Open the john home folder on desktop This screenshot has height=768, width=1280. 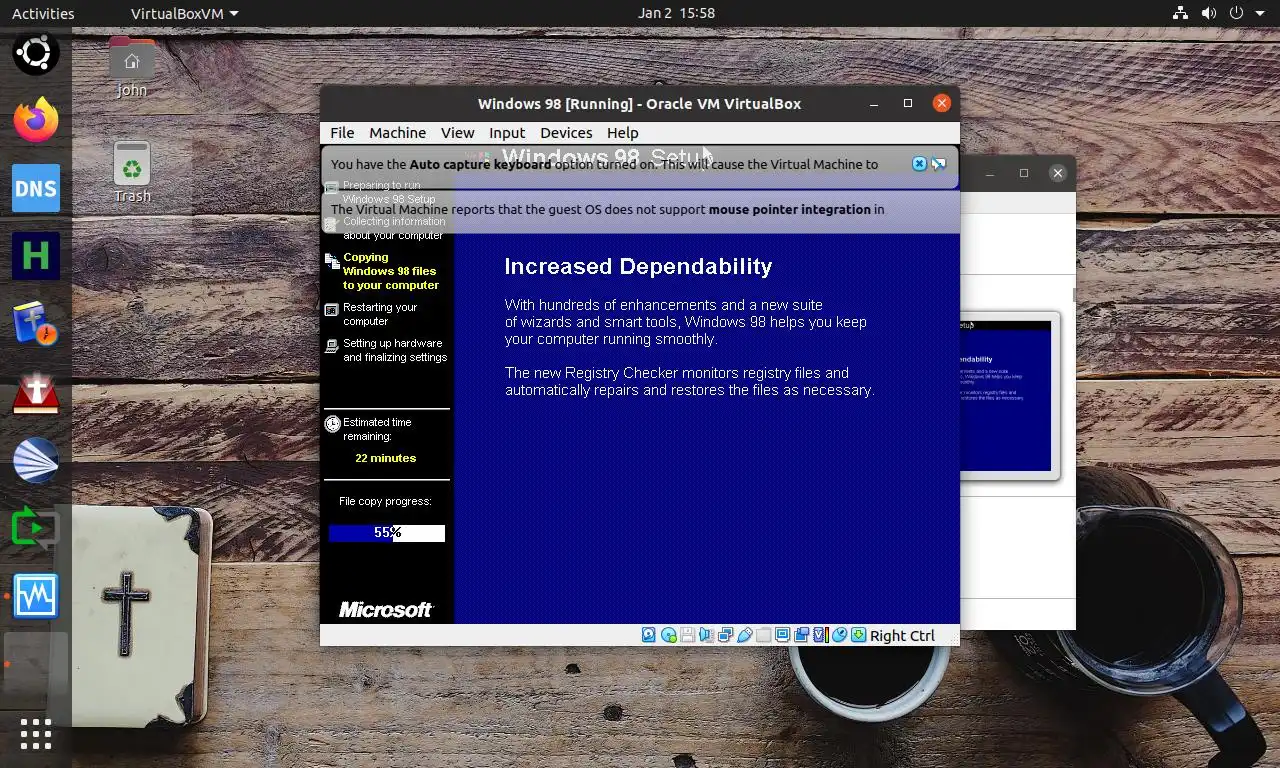(132, 68)
